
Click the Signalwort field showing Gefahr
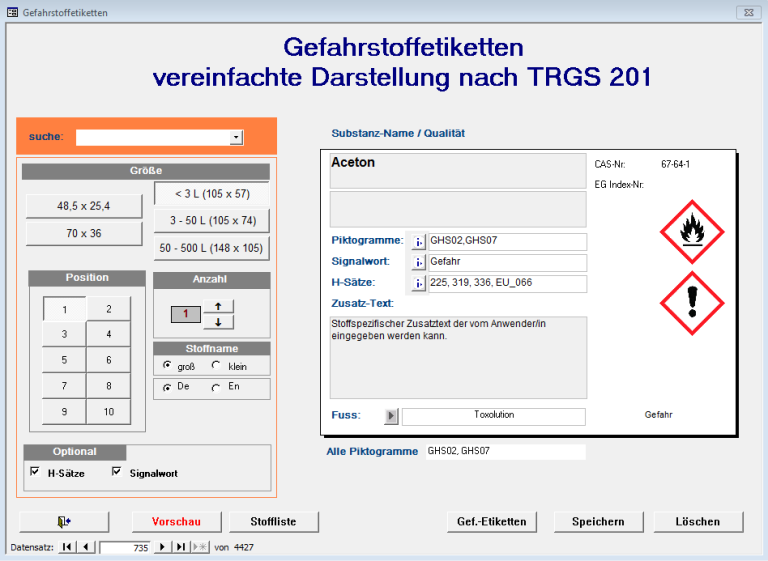(507, 263)
